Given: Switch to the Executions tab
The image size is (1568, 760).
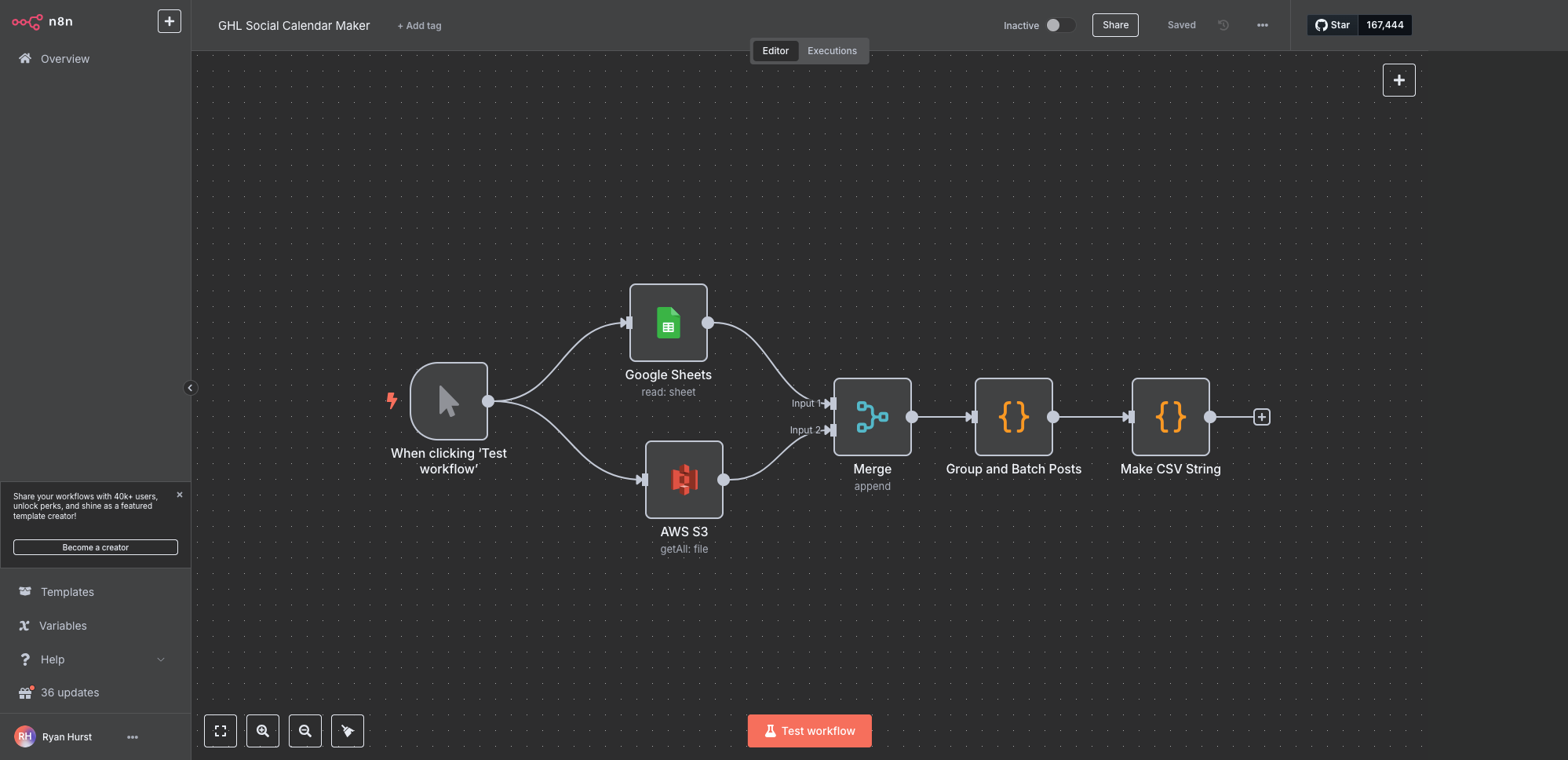Looking at the screenshot, I should point(832,51).
